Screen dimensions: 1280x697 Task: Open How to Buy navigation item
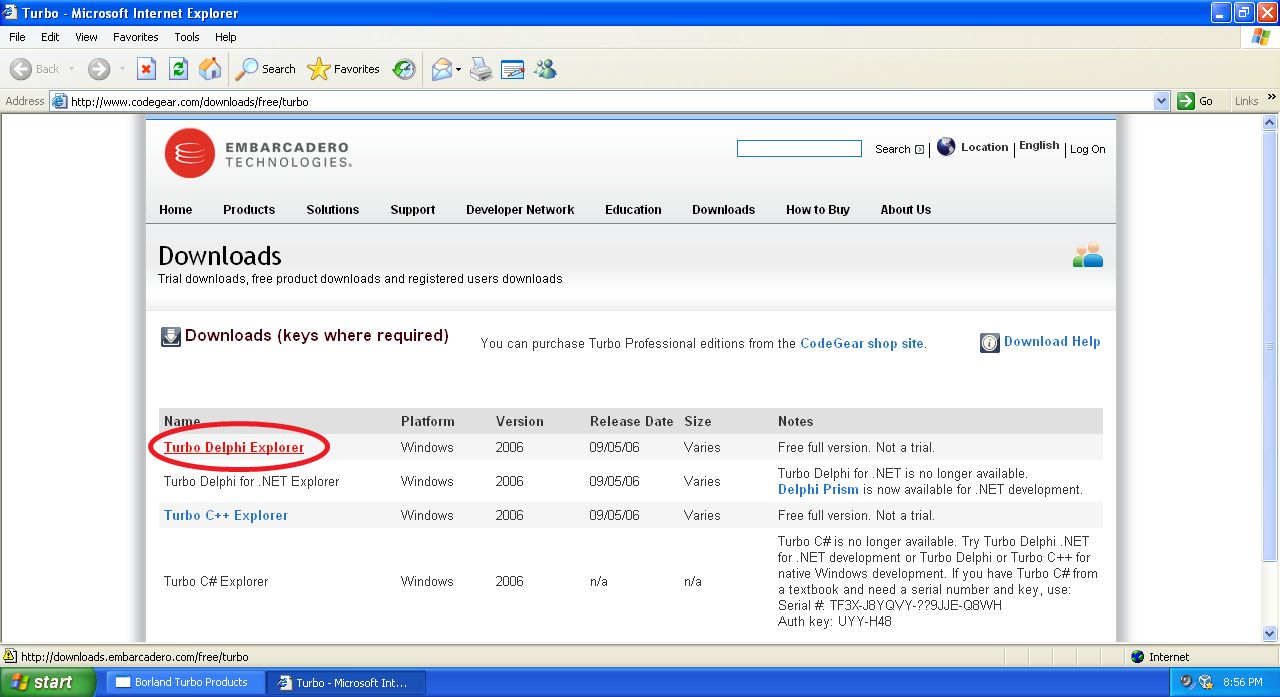click(818, 210)
